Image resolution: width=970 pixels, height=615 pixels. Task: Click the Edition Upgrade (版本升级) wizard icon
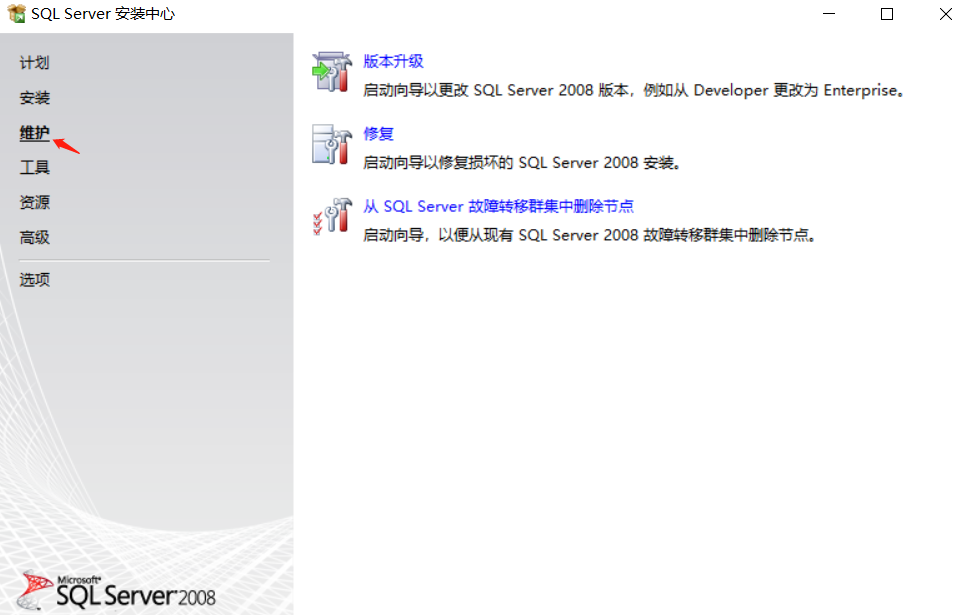[x=330, y=70]
